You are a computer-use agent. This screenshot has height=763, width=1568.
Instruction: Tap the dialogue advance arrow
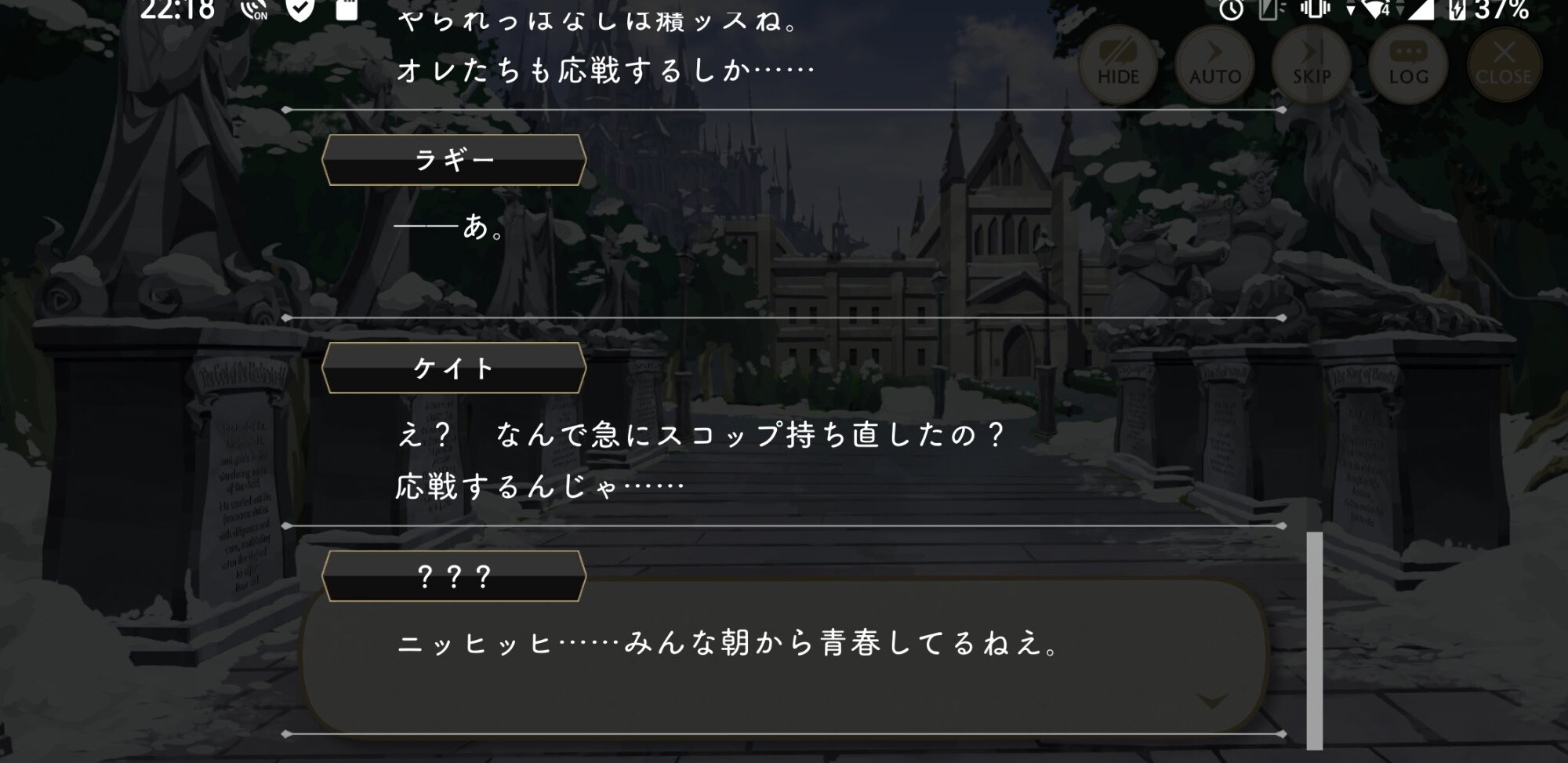(x=1213, y=700)
